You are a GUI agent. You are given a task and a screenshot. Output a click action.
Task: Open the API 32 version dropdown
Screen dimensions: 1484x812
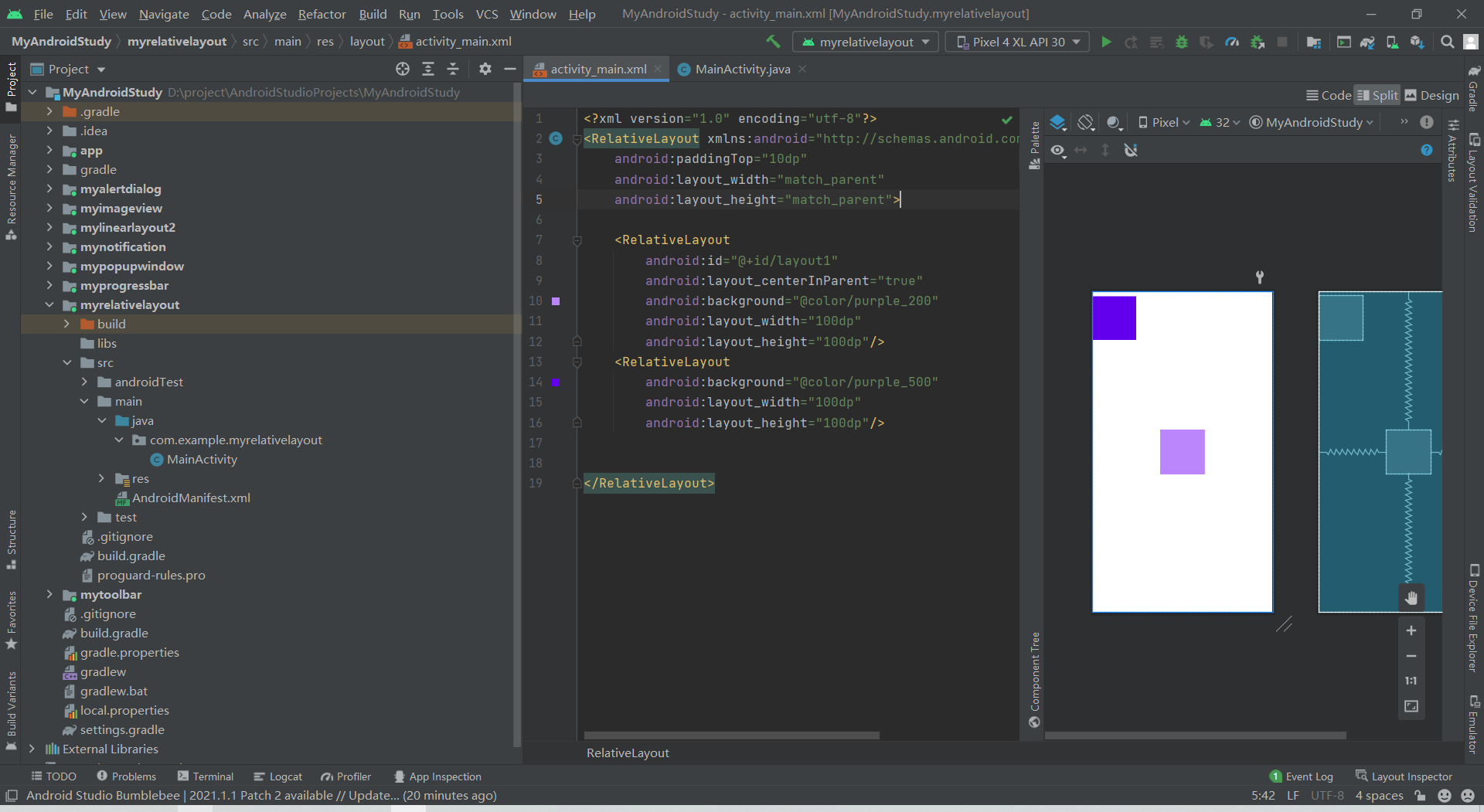(x=1220, y=122)
